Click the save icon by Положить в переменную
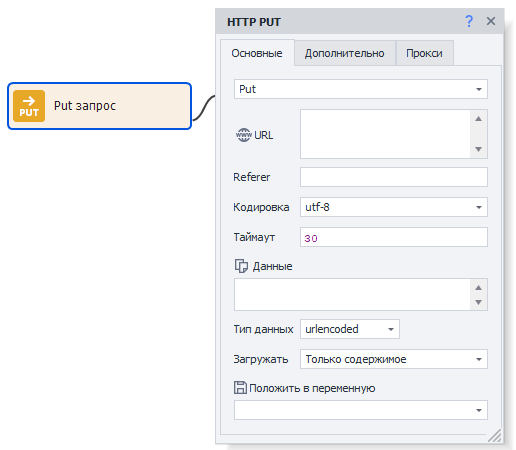 pyautogui.click(x=240, y=388)
